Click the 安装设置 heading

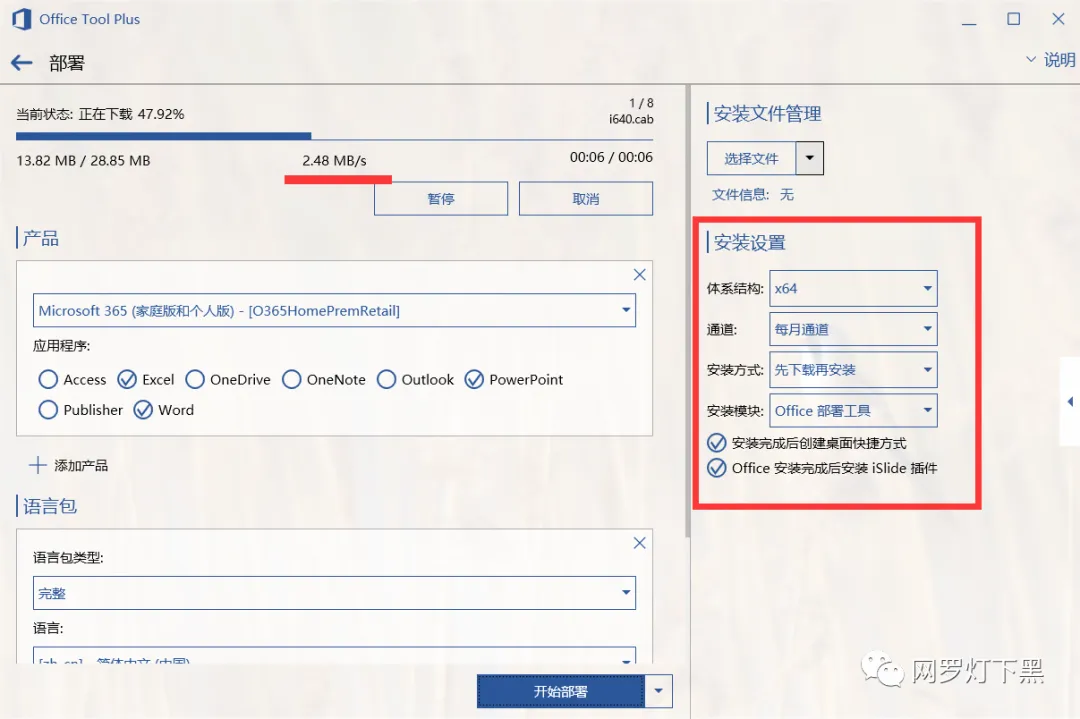coord(749,242)
